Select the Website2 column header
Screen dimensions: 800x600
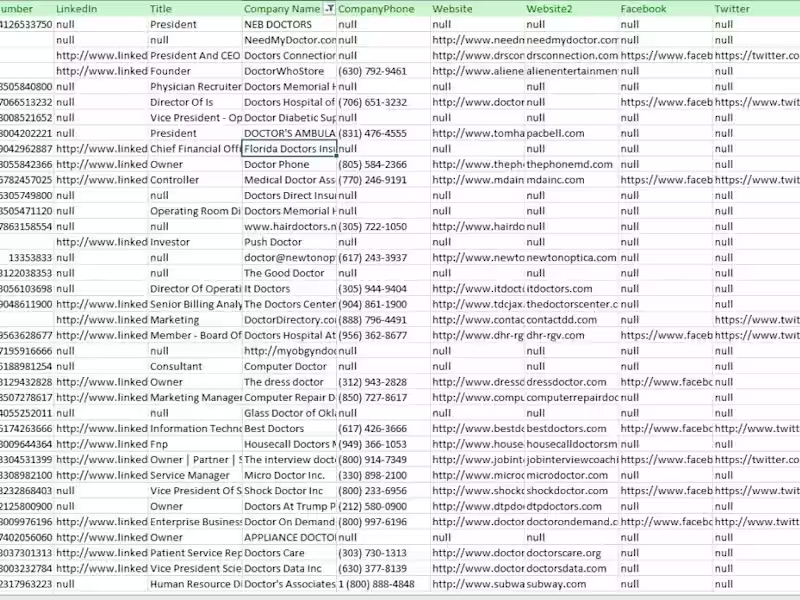tap(572, 9)
